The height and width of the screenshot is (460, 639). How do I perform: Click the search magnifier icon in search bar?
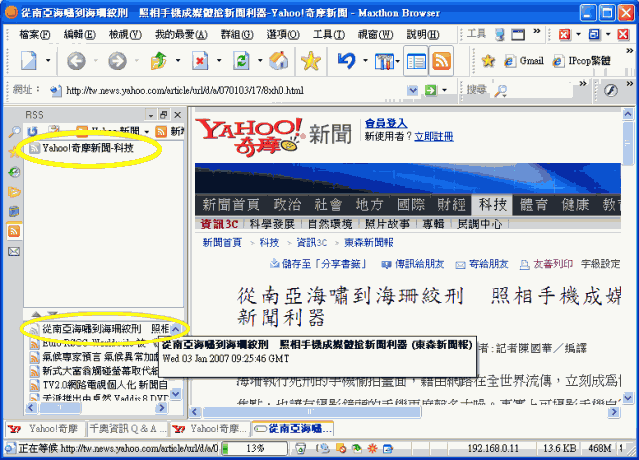[500, 90]
